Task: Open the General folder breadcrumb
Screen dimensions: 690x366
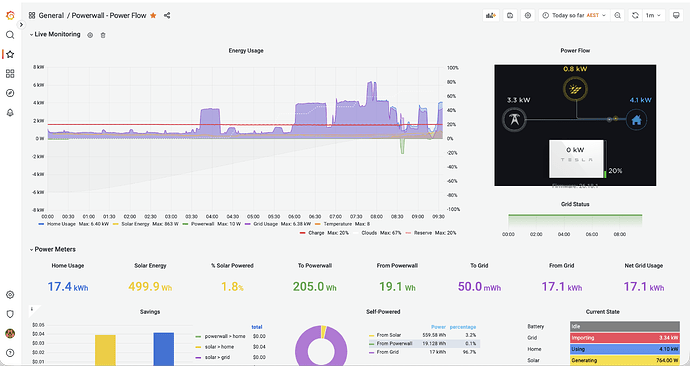Action: [x=51, y=15]
